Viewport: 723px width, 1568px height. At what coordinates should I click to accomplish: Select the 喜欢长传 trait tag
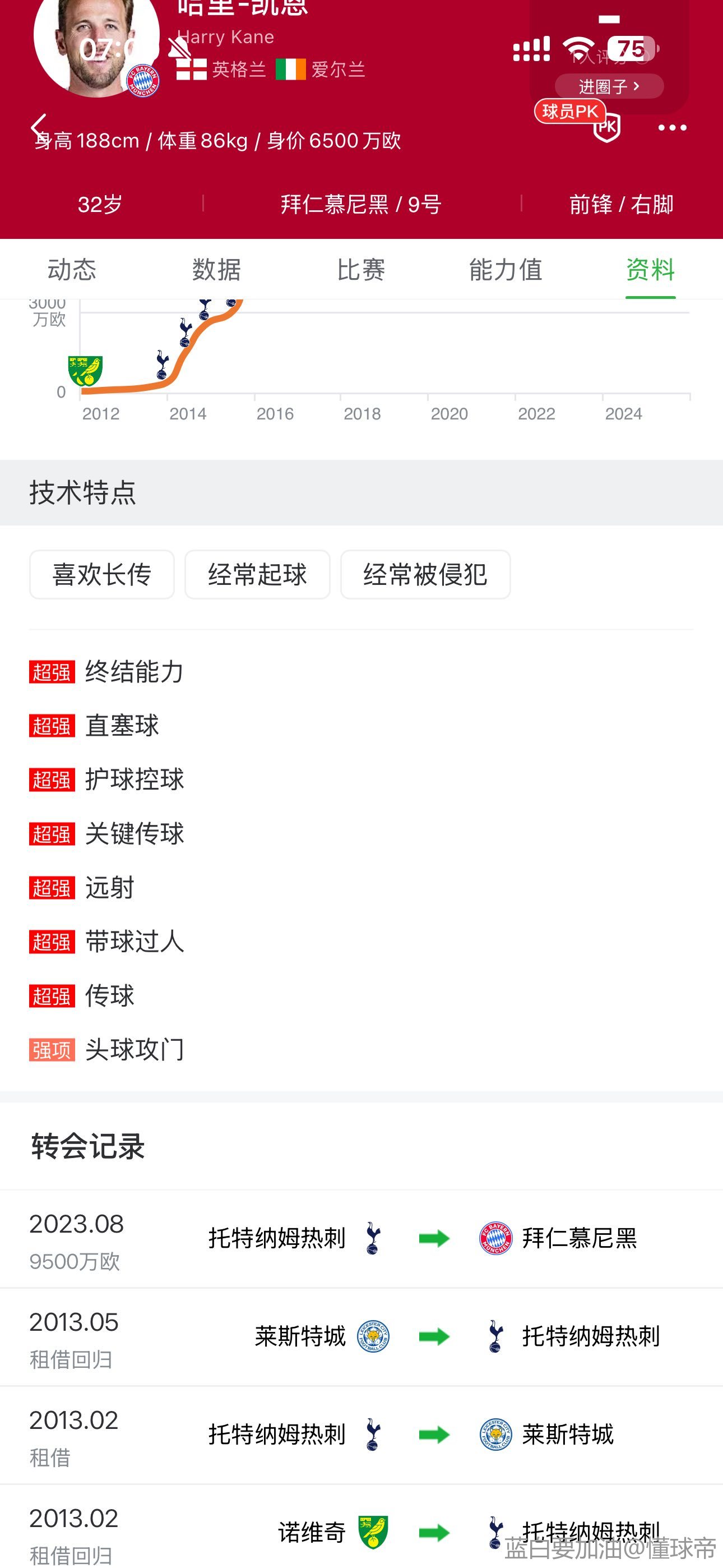coord(101,575)
